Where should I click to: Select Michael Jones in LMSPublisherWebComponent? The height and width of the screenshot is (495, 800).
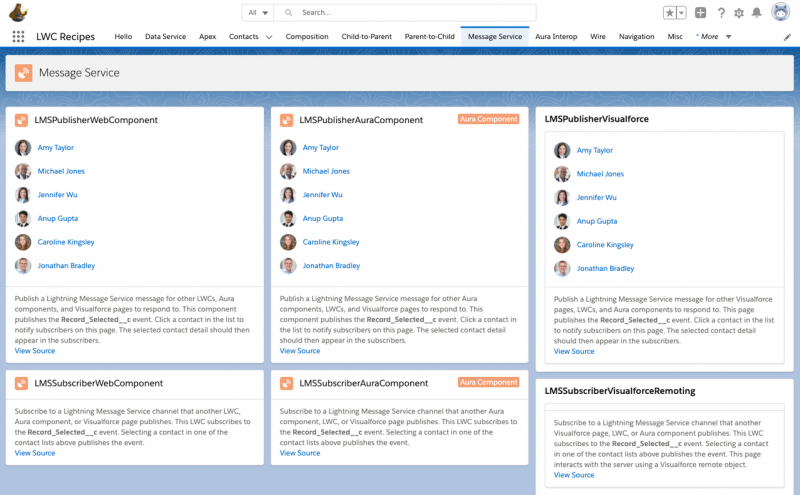coord(61,171)
